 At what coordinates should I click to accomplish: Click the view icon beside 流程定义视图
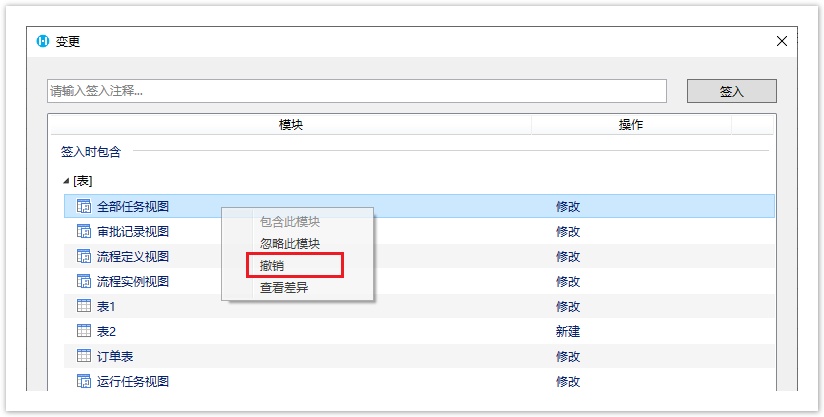click(84, 257)
